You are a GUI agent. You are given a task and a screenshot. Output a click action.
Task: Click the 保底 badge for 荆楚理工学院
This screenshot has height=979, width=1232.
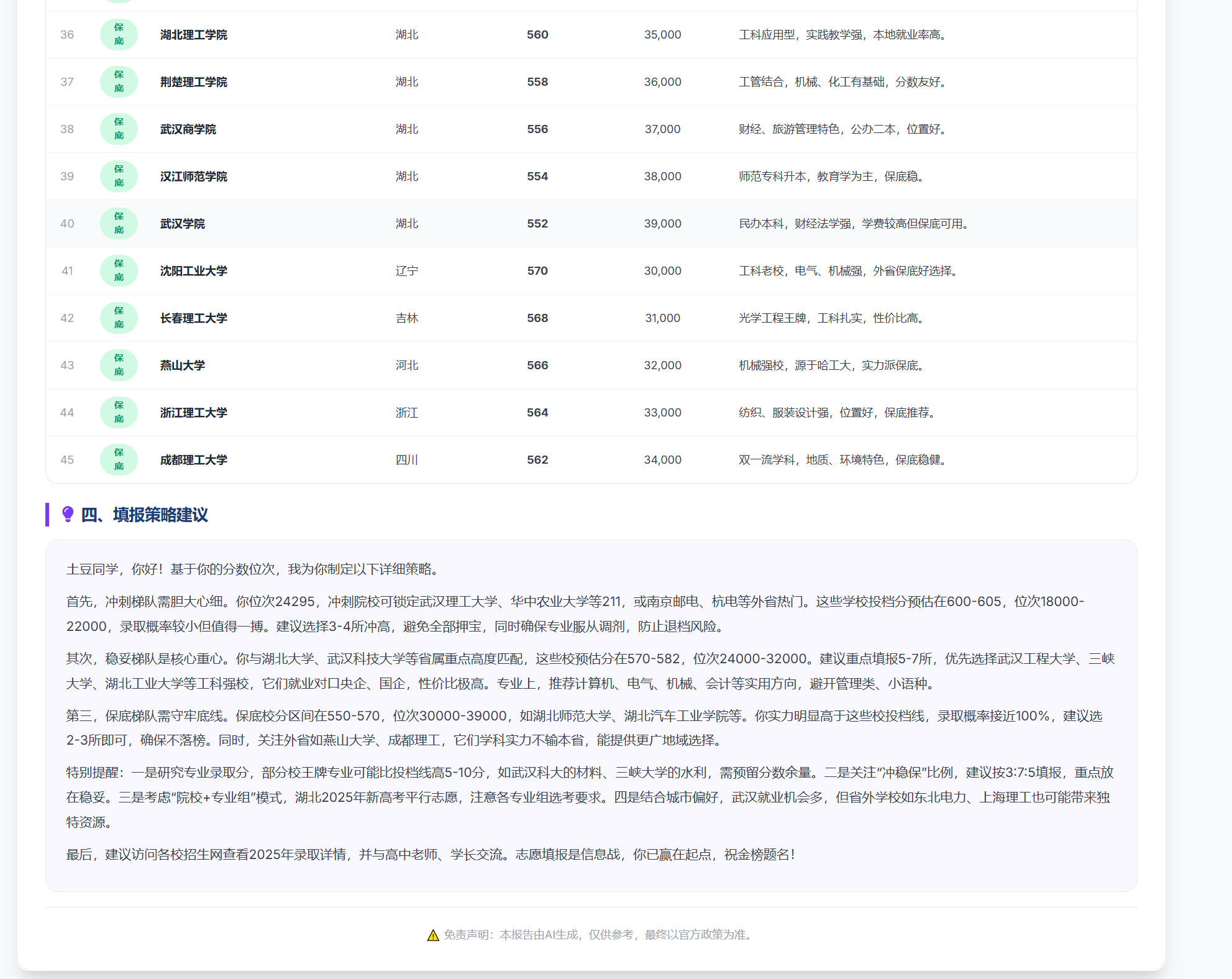(x=119, y=82)
